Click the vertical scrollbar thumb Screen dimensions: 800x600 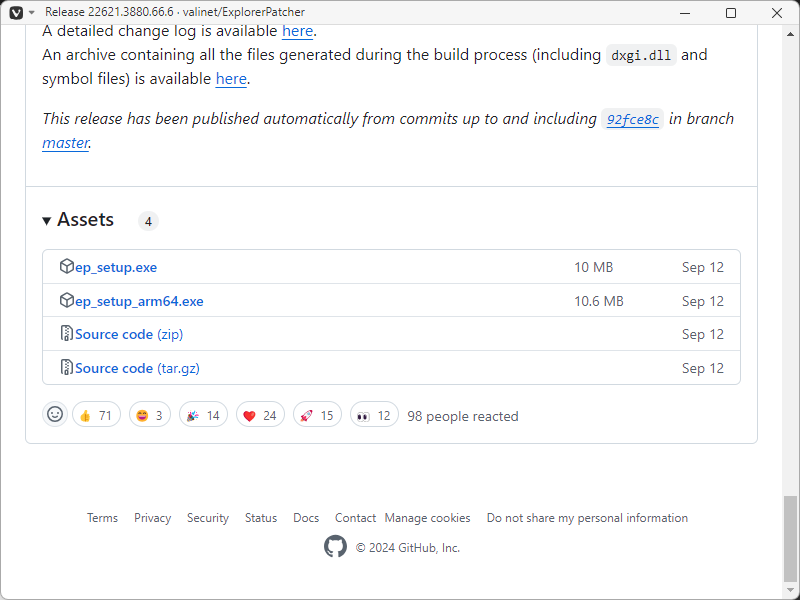tap(790, 538)
